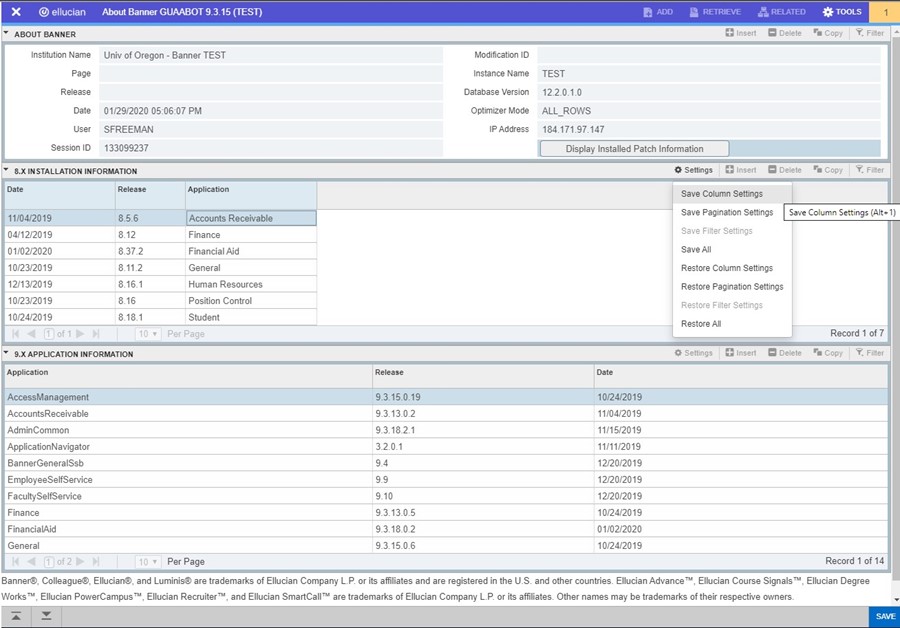The image size is (900, 628).
Task: Collapse the 9.X APPLICATION INFORMATION section
Action: pos(6,353)
